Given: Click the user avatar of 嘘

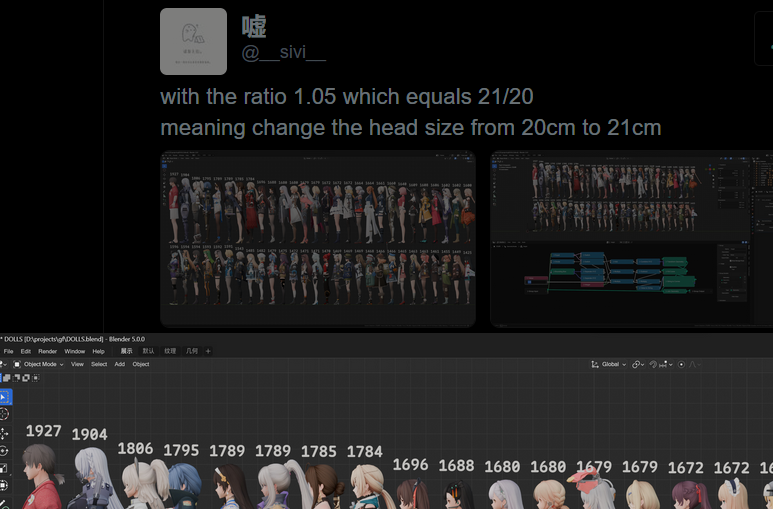Looking at the screenshot, I should click(194, 41).
